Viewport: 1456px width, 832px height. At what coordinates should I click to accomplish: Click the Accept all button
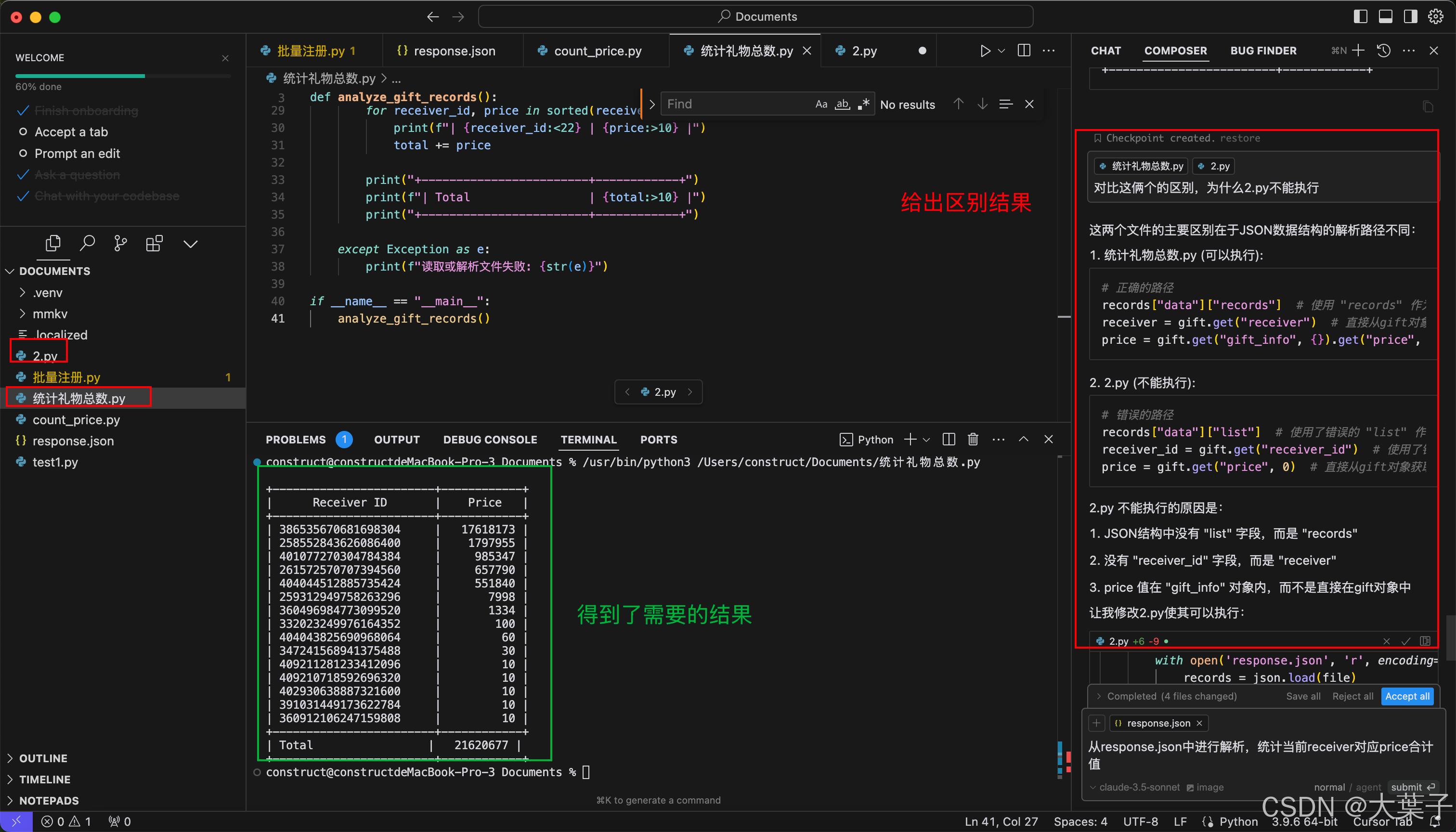pyautogui.click(x=1407, y=696)
